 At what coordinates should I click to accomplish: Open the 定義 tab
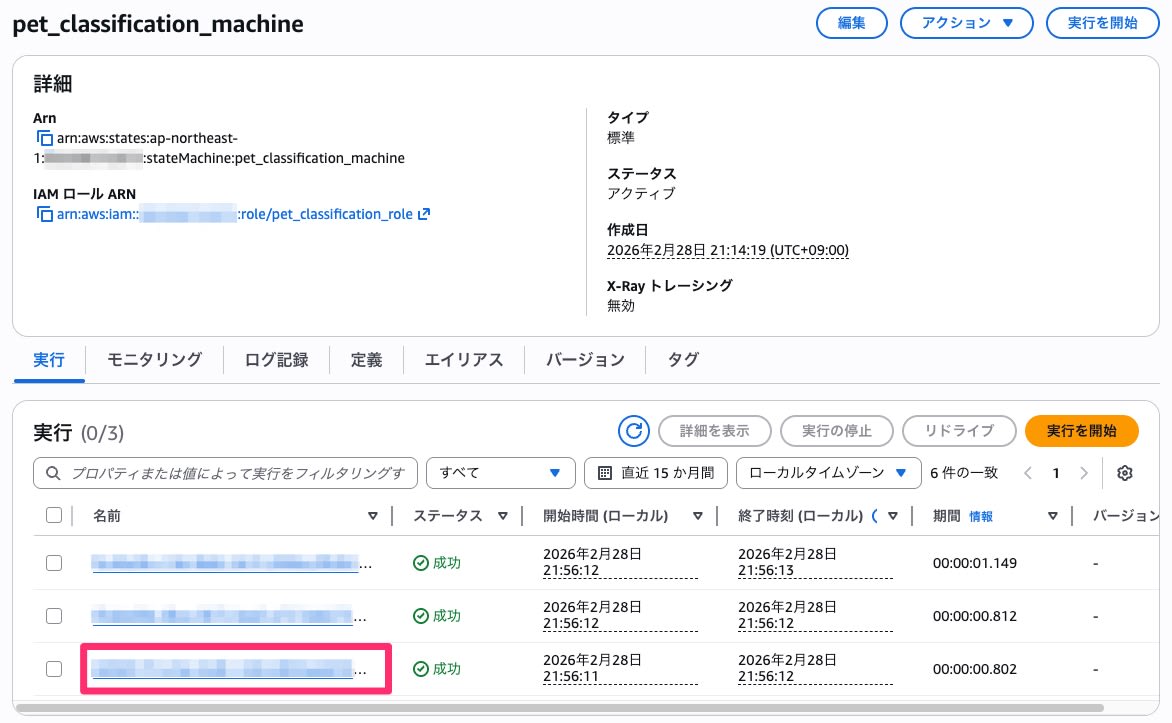(366, 360)
